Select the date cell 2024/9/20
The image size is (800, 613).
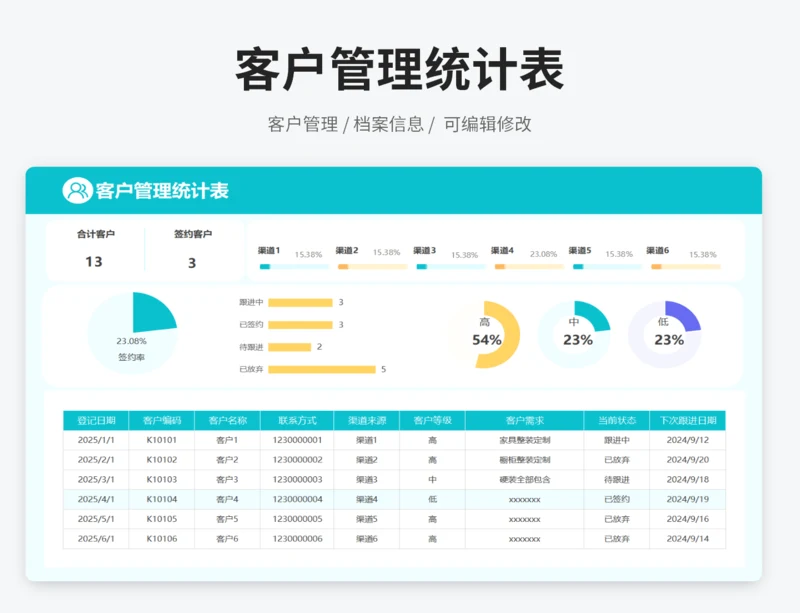(x=688, y=460)
